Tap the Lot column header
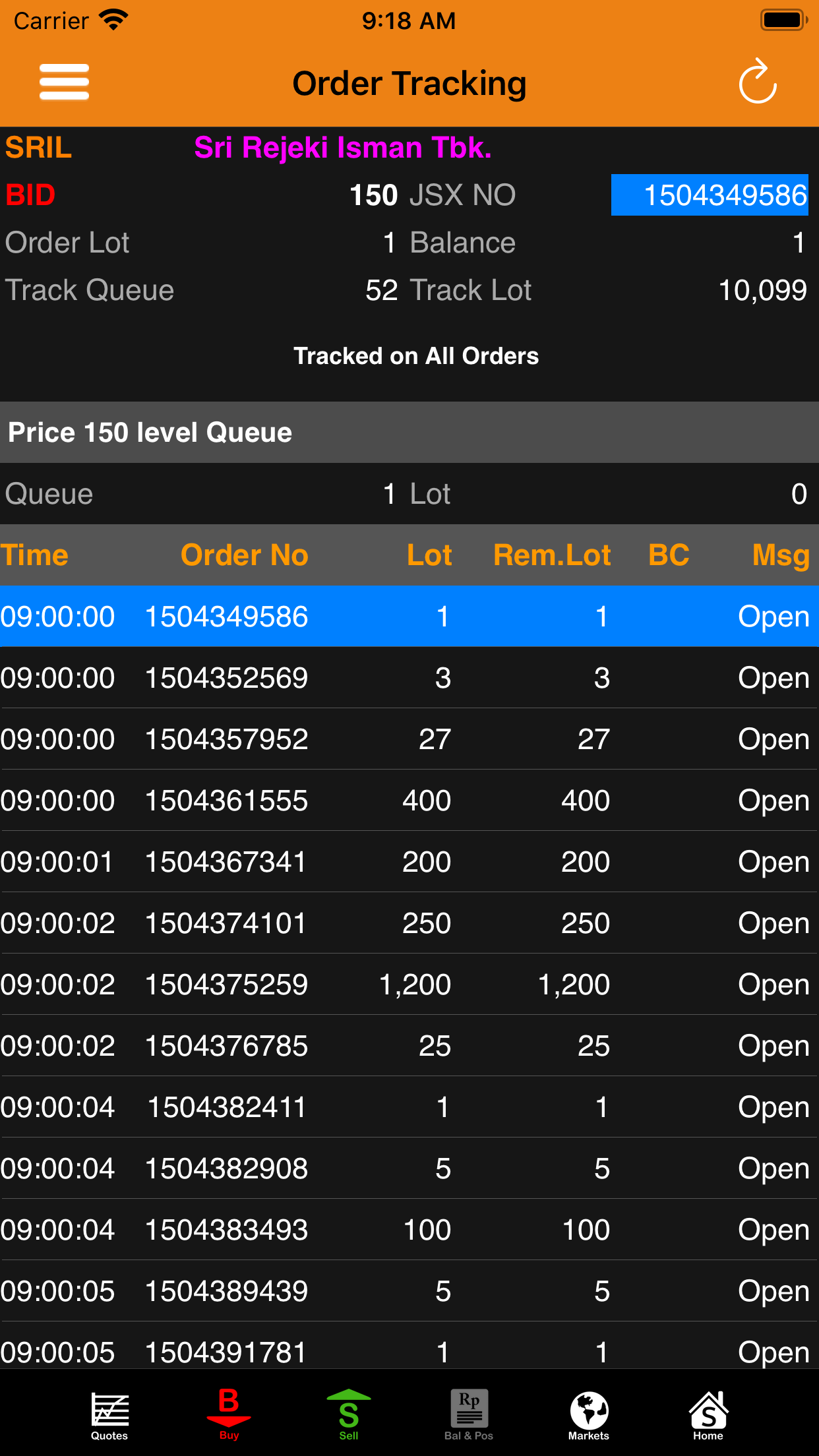The image size is (819, 1456). [x=429, y=555]
